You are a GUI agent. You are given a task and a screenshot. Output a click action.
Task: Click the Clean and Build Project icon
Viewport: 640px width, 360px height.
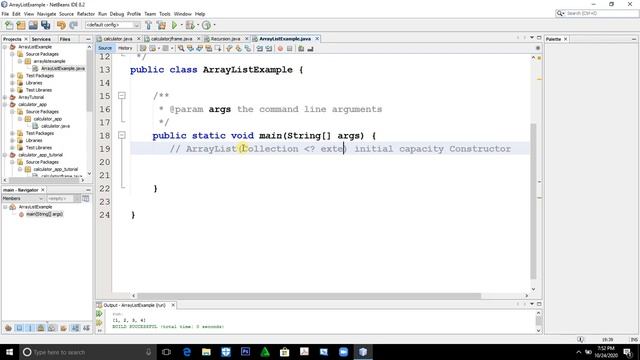[162, 25]
